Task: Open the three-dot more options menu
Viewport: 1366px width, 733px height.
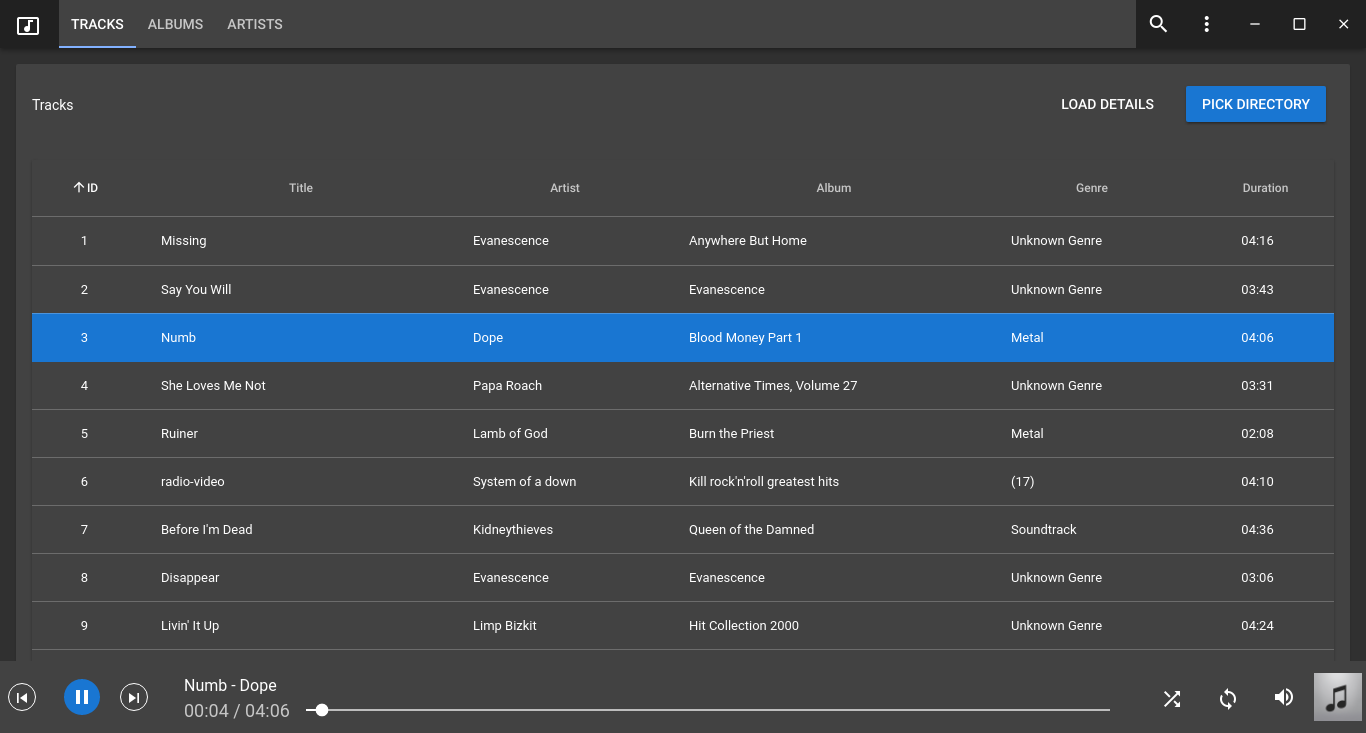Action: (1207, 24)
